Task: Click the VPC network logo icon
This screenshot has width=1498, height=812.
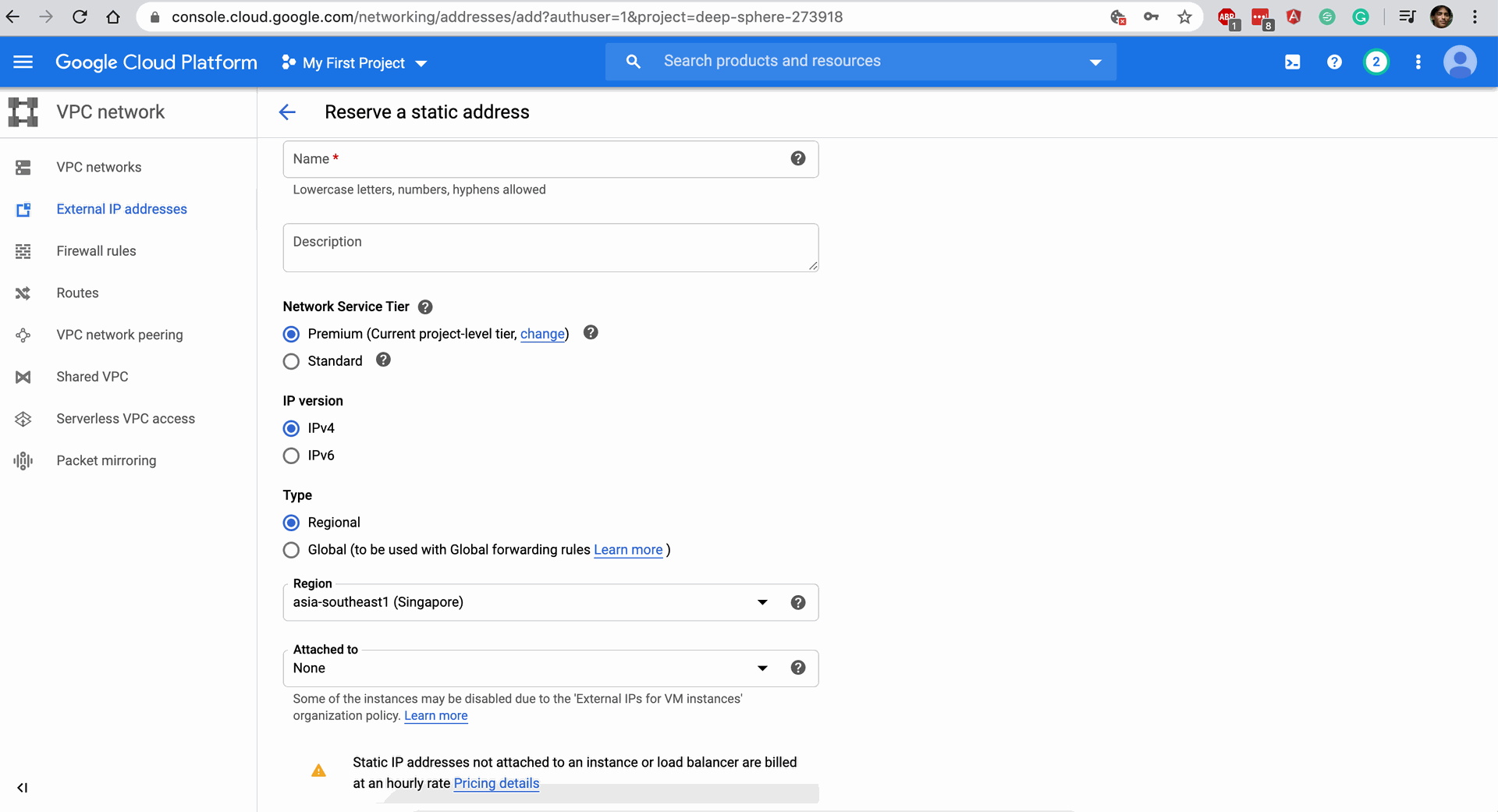Action: point(23,112)
